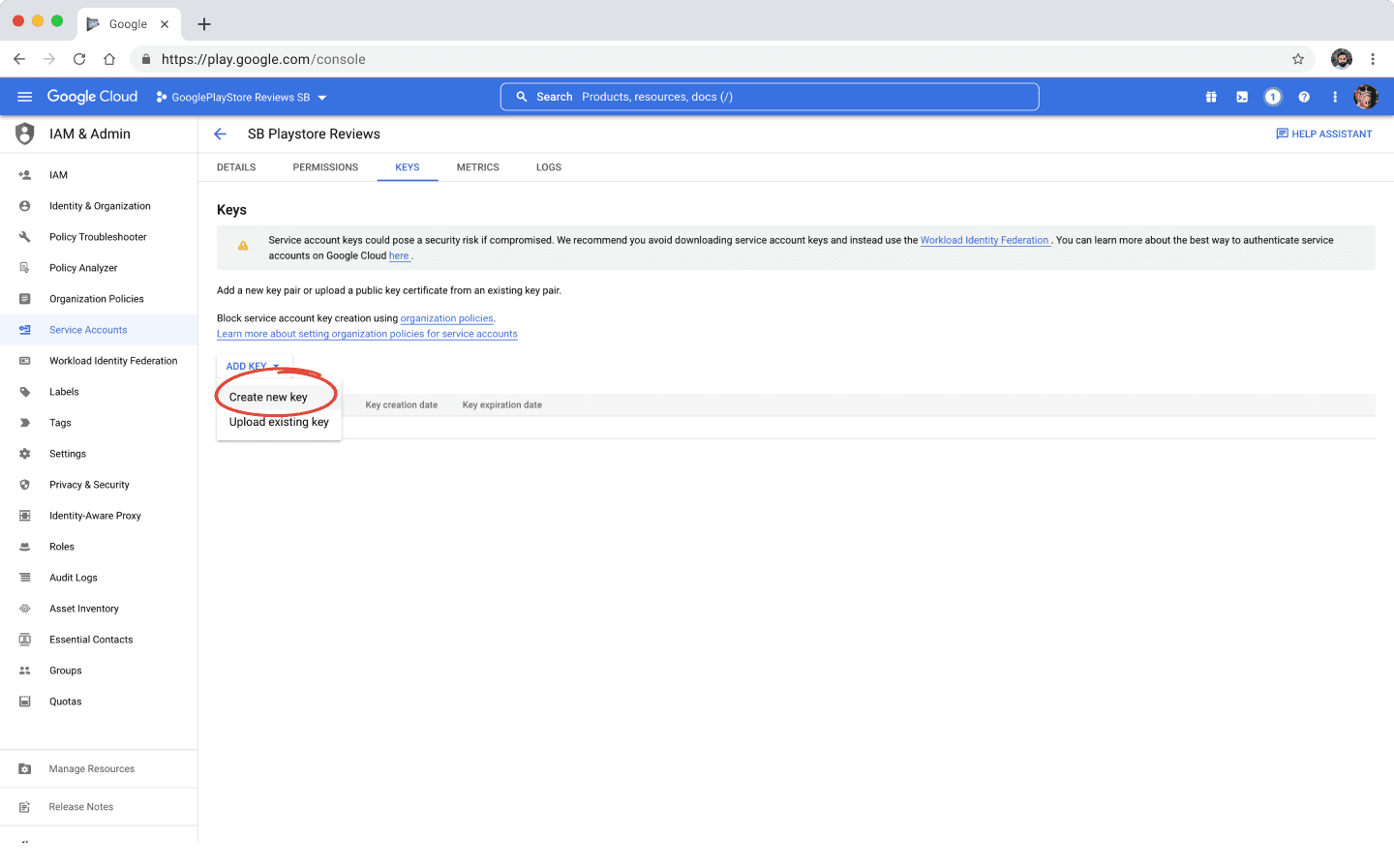Go back with the arrow beside SB Playstore Reviews
Viewport: 1394px width, 868px height.
[221, 134]
